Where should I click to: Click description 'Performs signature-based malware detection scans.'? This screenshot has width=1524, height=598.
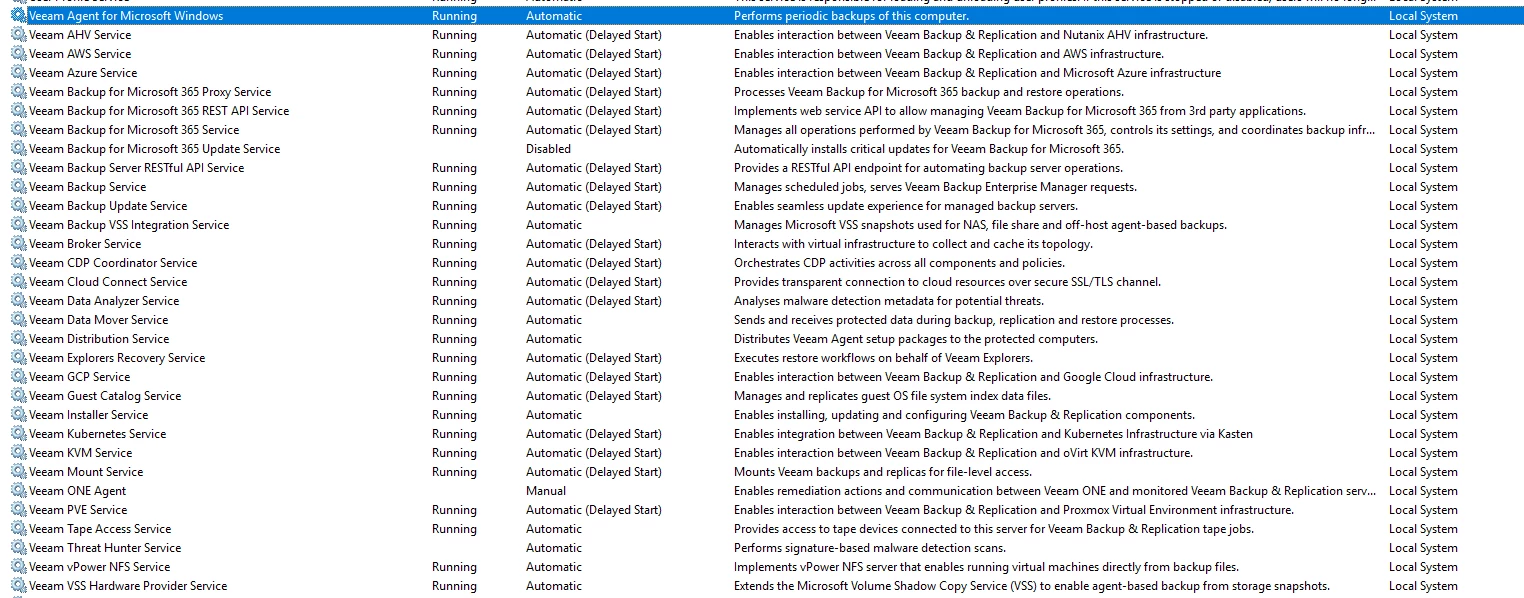point(870,548)
